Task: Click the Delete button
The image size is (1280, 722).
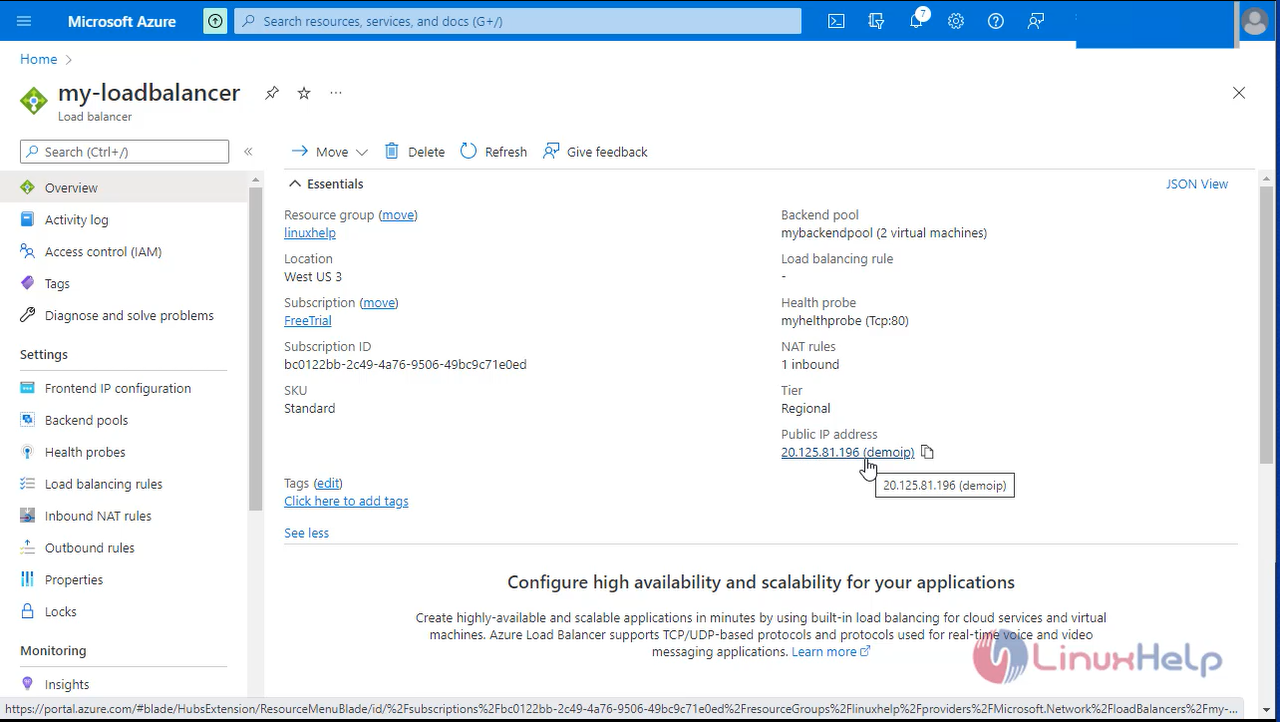Action: (414, 152)
